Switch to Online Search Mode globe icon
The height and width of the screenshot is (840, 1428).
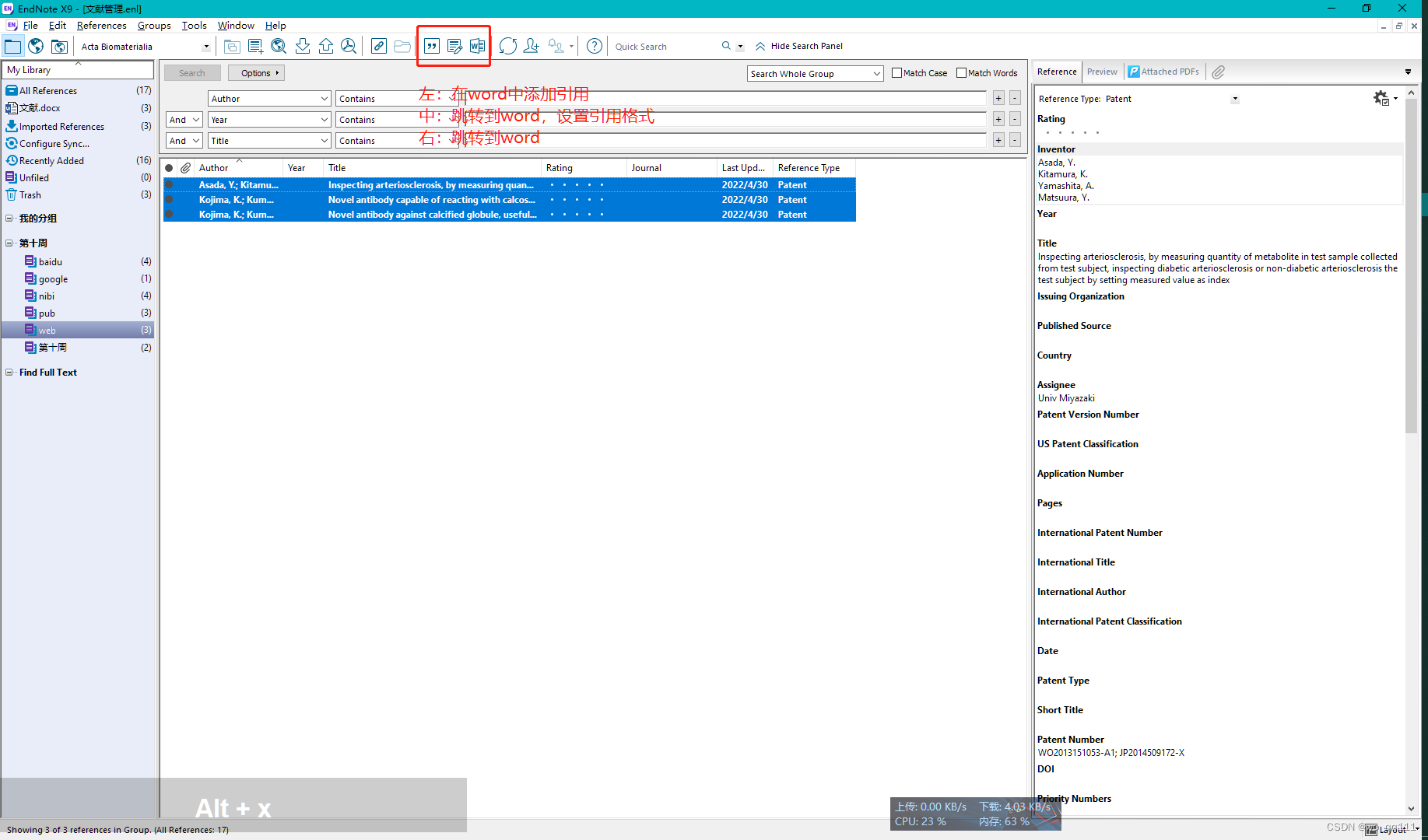tap(36, 46)
